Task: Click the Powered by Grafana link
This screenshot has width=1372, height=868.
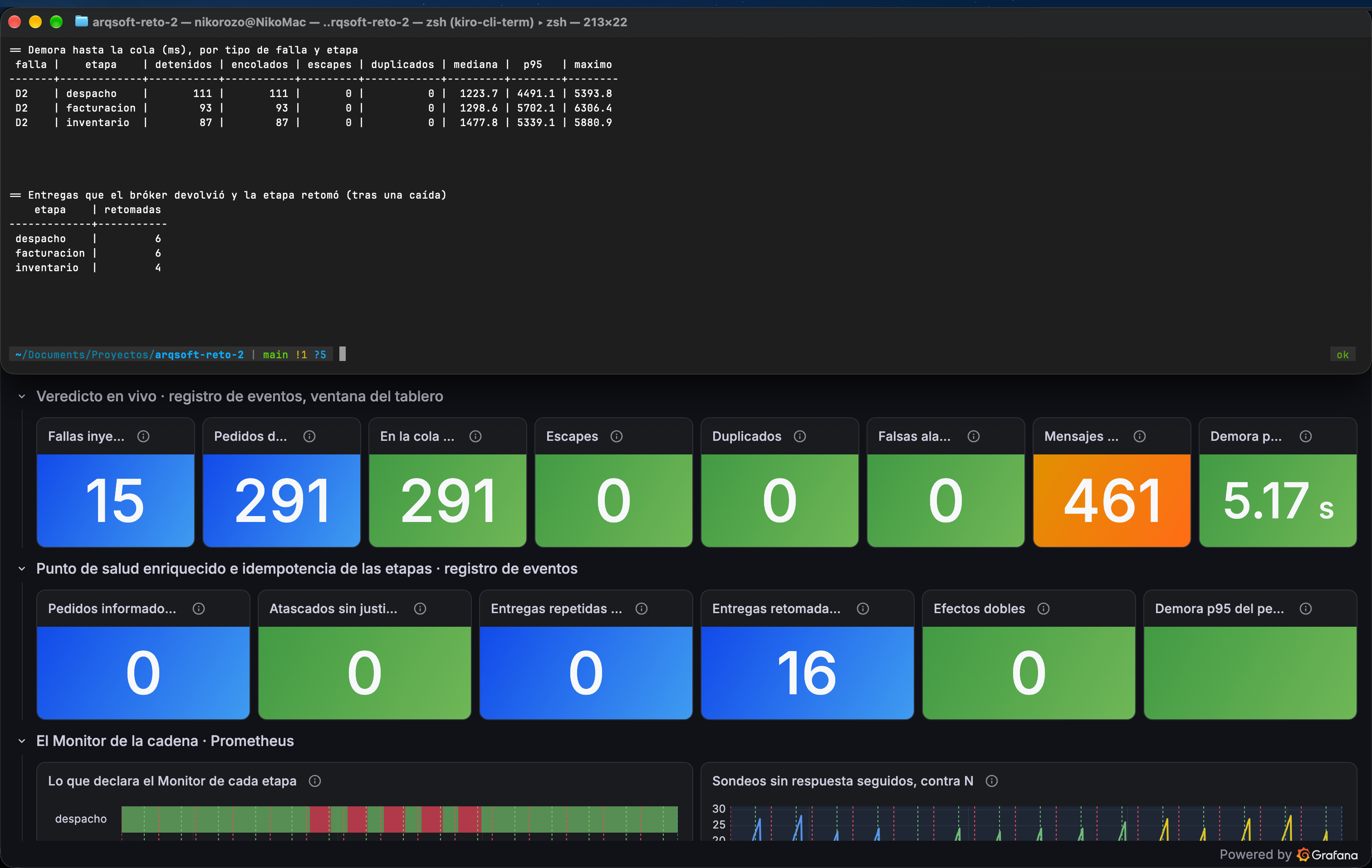Action: 1288,854
